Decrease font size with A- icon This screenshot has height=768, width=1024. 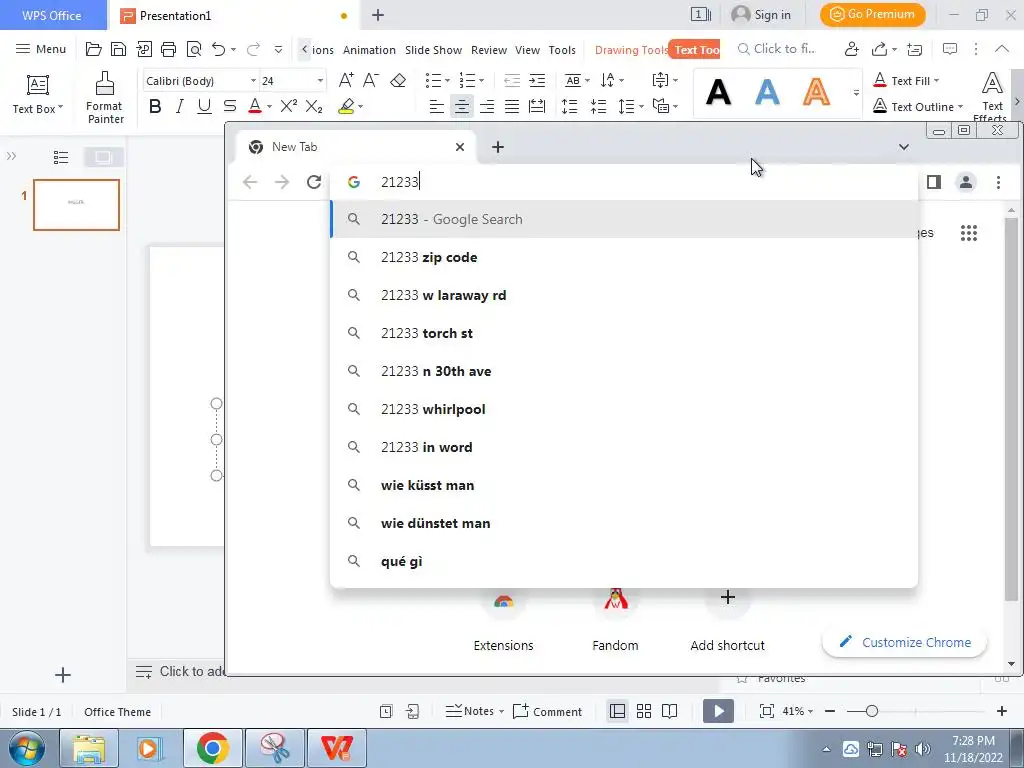coord(371,80)
